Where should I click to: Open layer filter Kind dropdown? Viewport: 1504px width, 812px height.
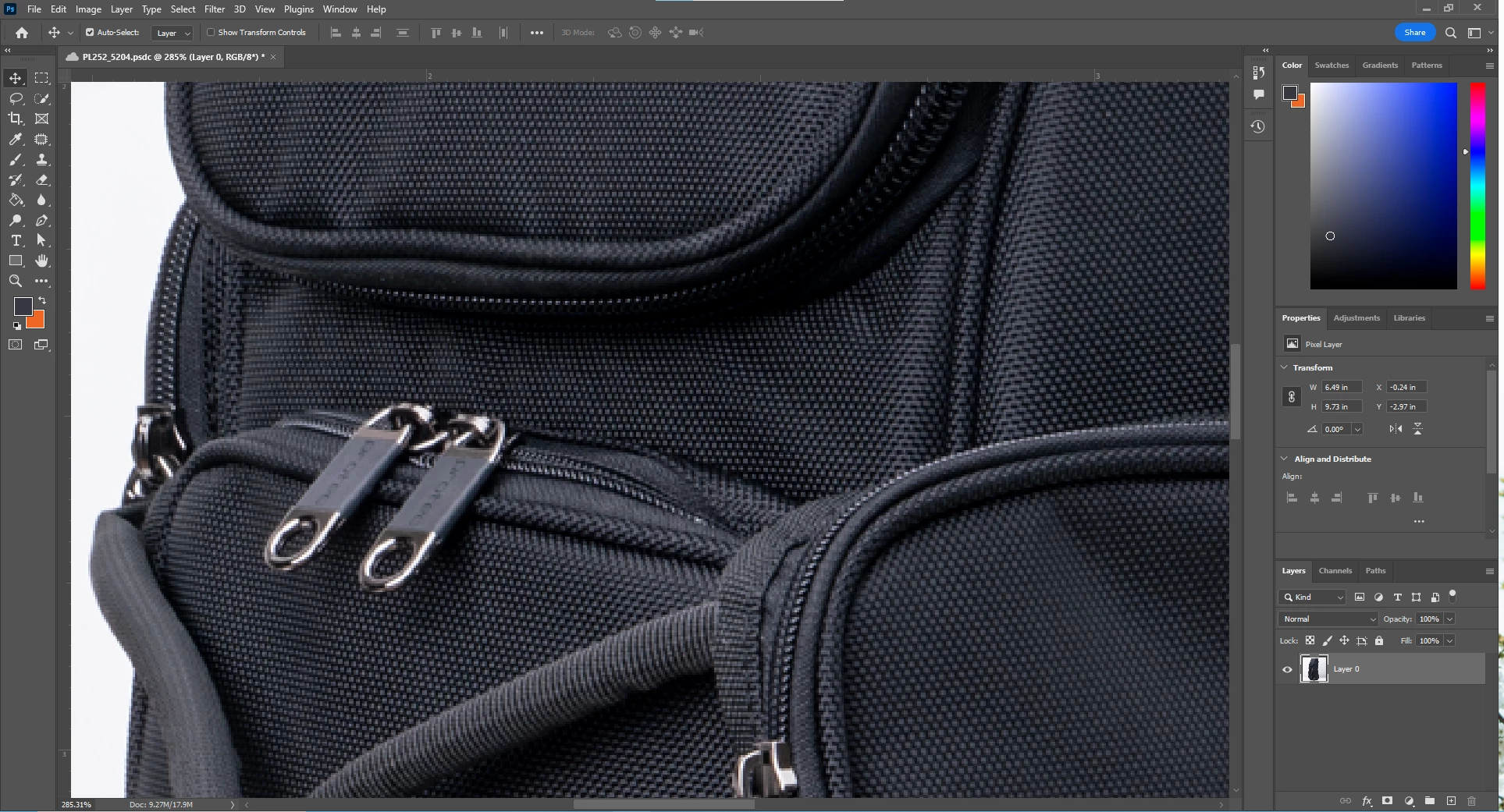pyautogui.click(x=1312, y=597)
